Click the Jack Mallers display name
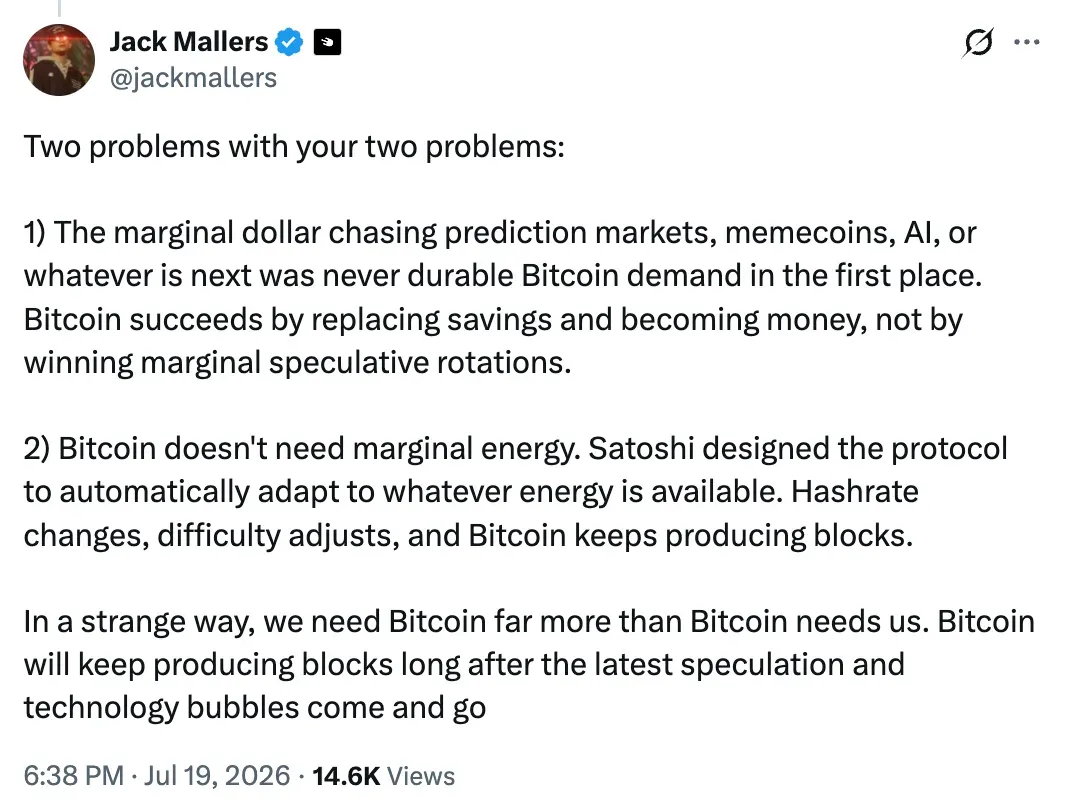Viewport: 1068px width, 808px height. click(x=189, y=42)
